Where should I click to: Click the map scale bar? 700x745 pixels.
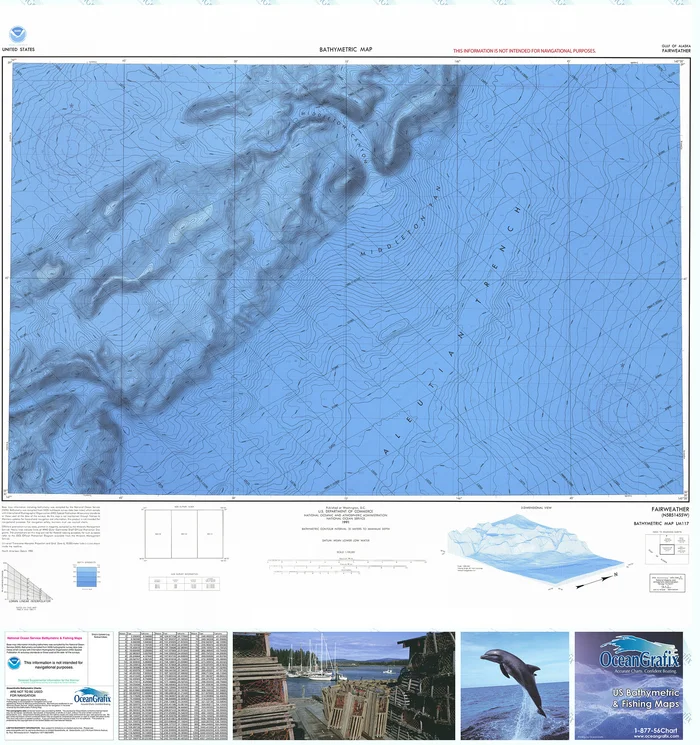pos(346,564)
